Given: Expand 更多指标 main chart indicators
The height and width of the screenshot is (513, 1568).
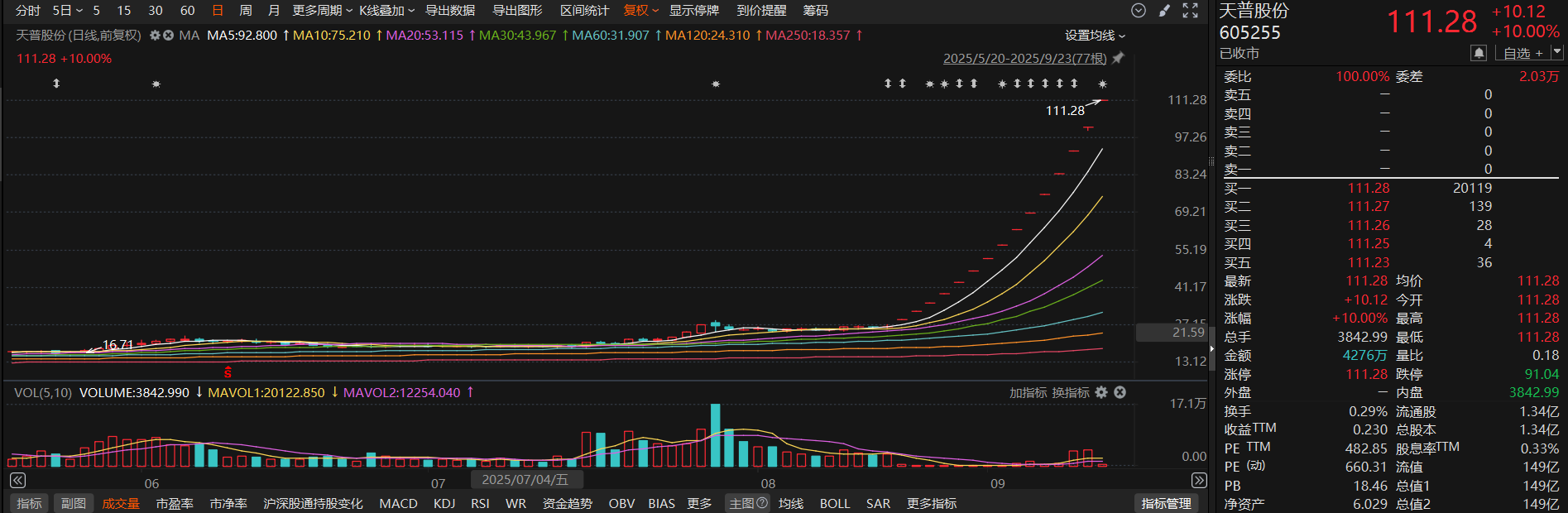Looking at the screenshot, I should [932, 503].
